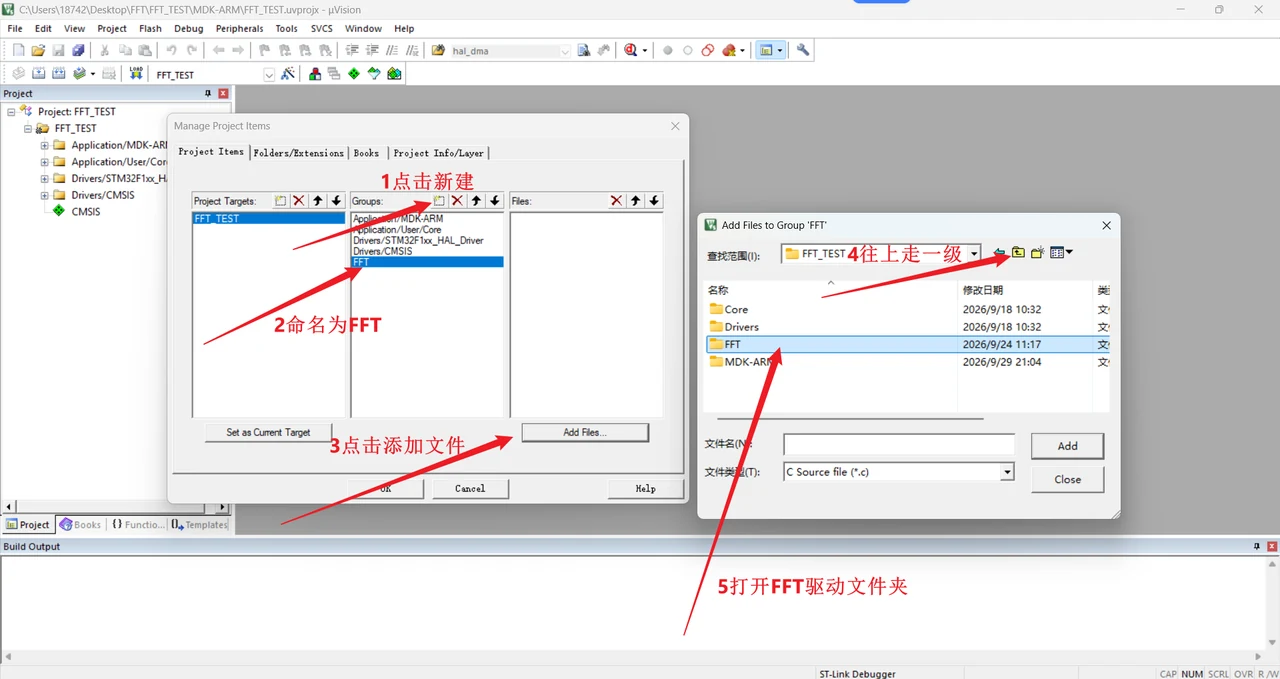This screenshot has width=1280, height=679.
Task: Collapse the FFT_TEST target node in the Project tree
Action: click(29, 129)
